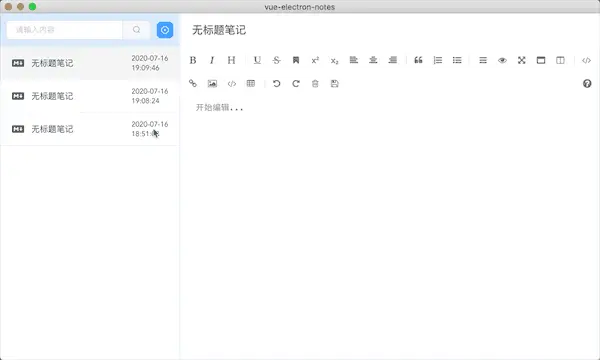
Task: Toggle HTML source view icon at toolbar end
Action: coord(586,60)
